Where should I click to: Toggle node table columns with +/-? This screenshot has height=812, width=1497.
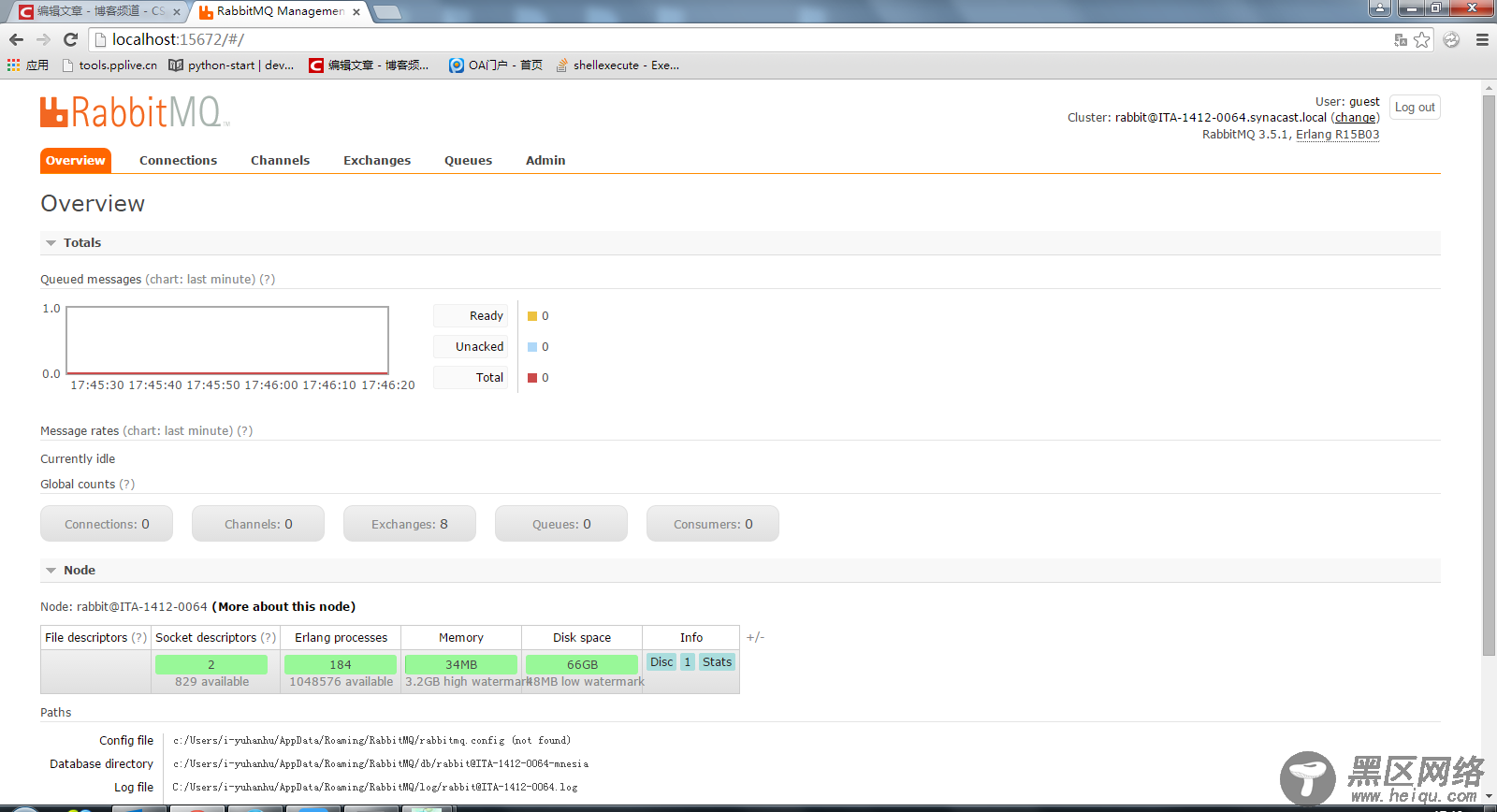pyautogui.click(x=755, y=637)
